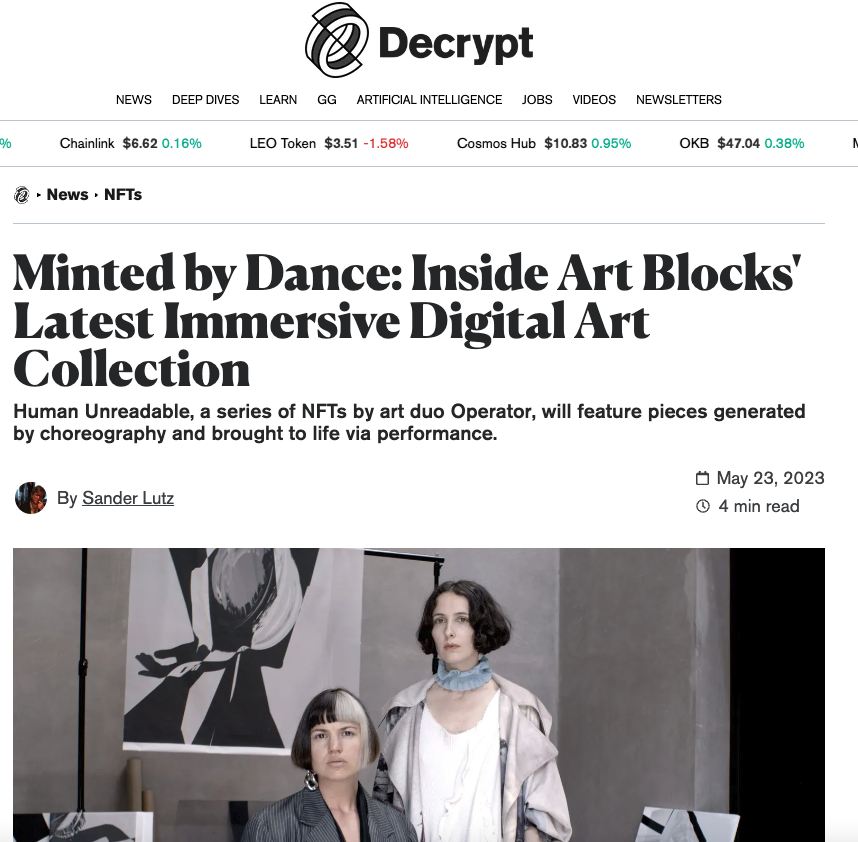858x842 pixels.
Task: Click the small Decrypt home breadcrumb icon
Action: click(22, 195)
